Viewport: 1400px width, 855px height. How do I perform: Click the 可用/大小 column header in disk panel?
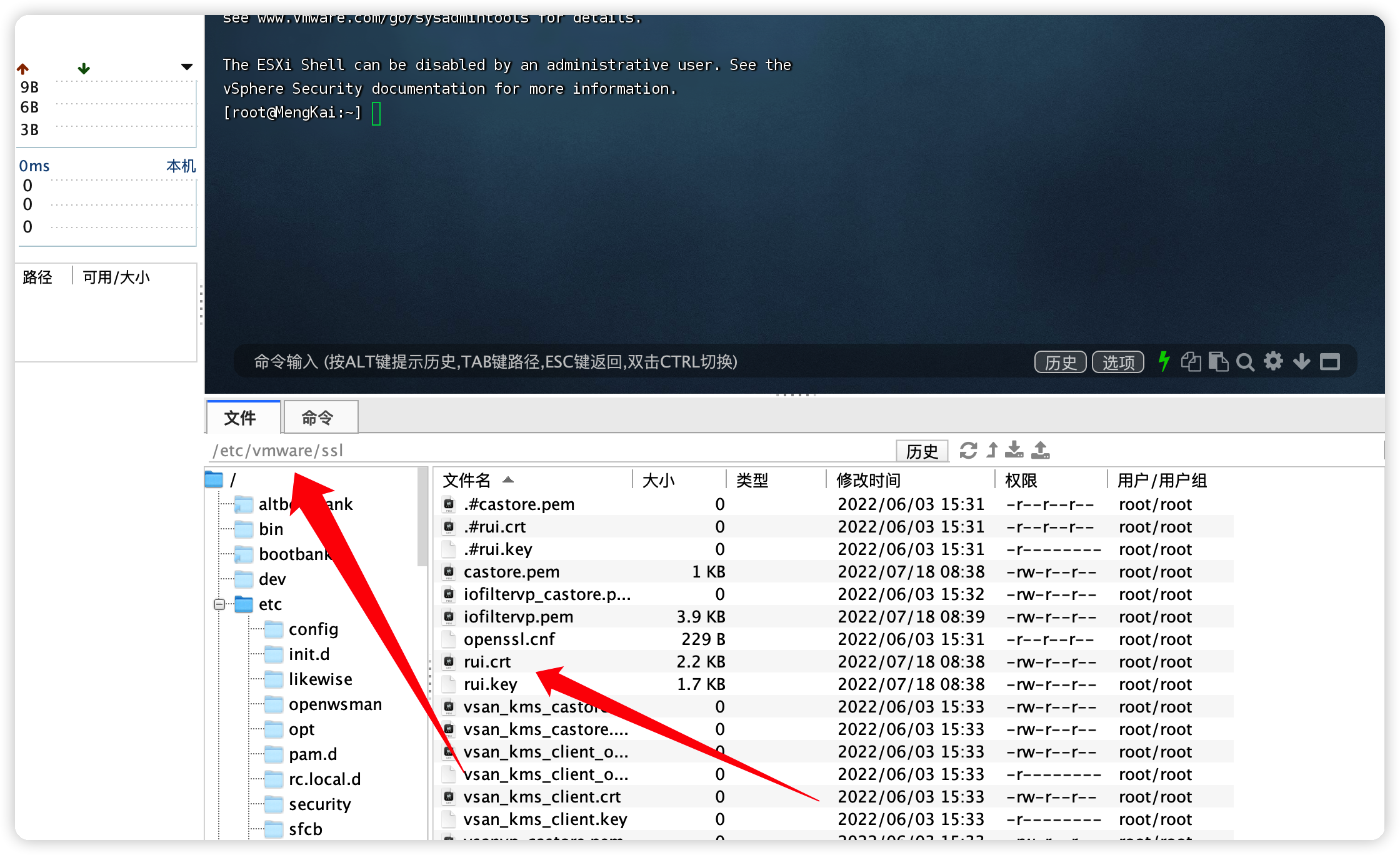(x=116, y=277)
